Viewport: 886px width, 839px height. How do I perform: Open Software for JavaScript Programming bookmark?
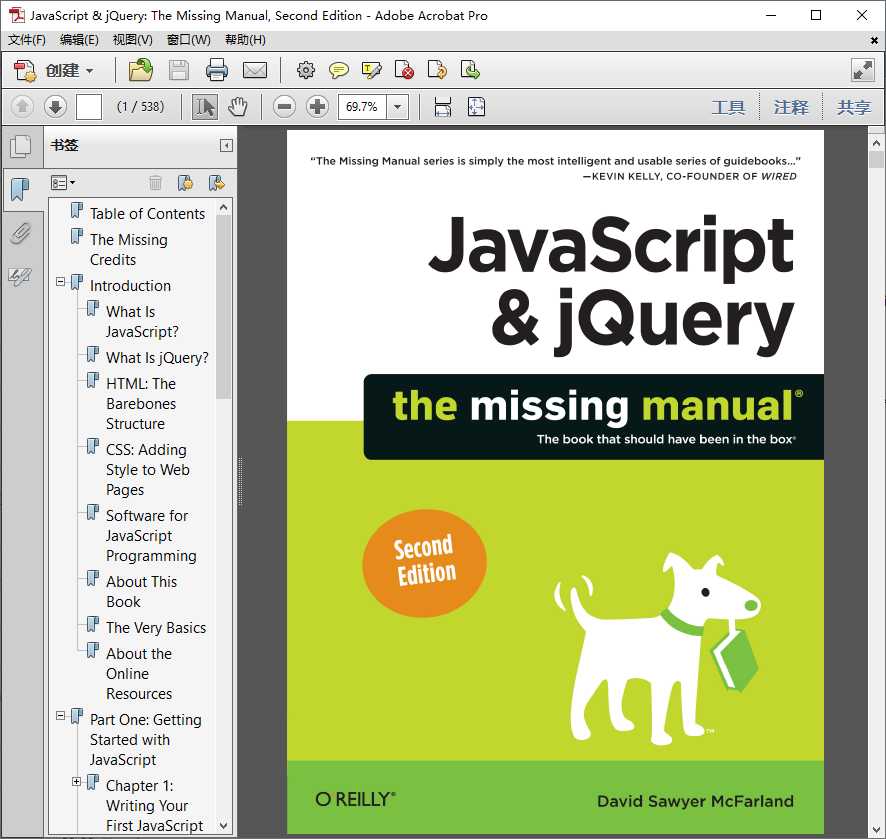pyautogui.click(x=151, y=536)
